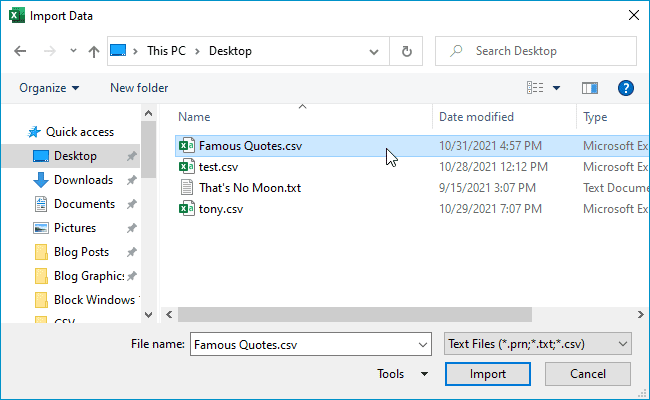This screenshot has height=400, width=650.
Task: Open the Organize menu
Action: click(x=49, y=88)
